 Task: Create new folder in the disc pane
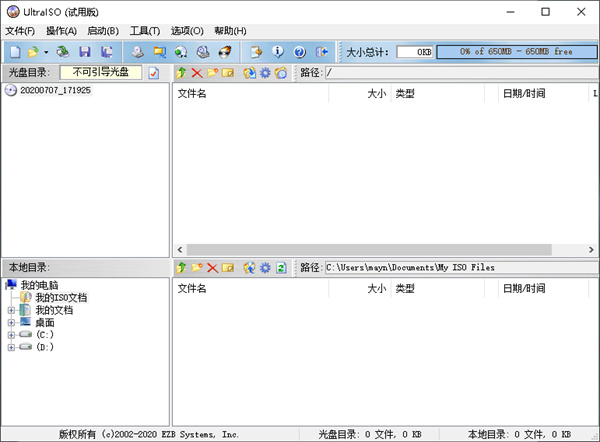(x=213, y=72)
